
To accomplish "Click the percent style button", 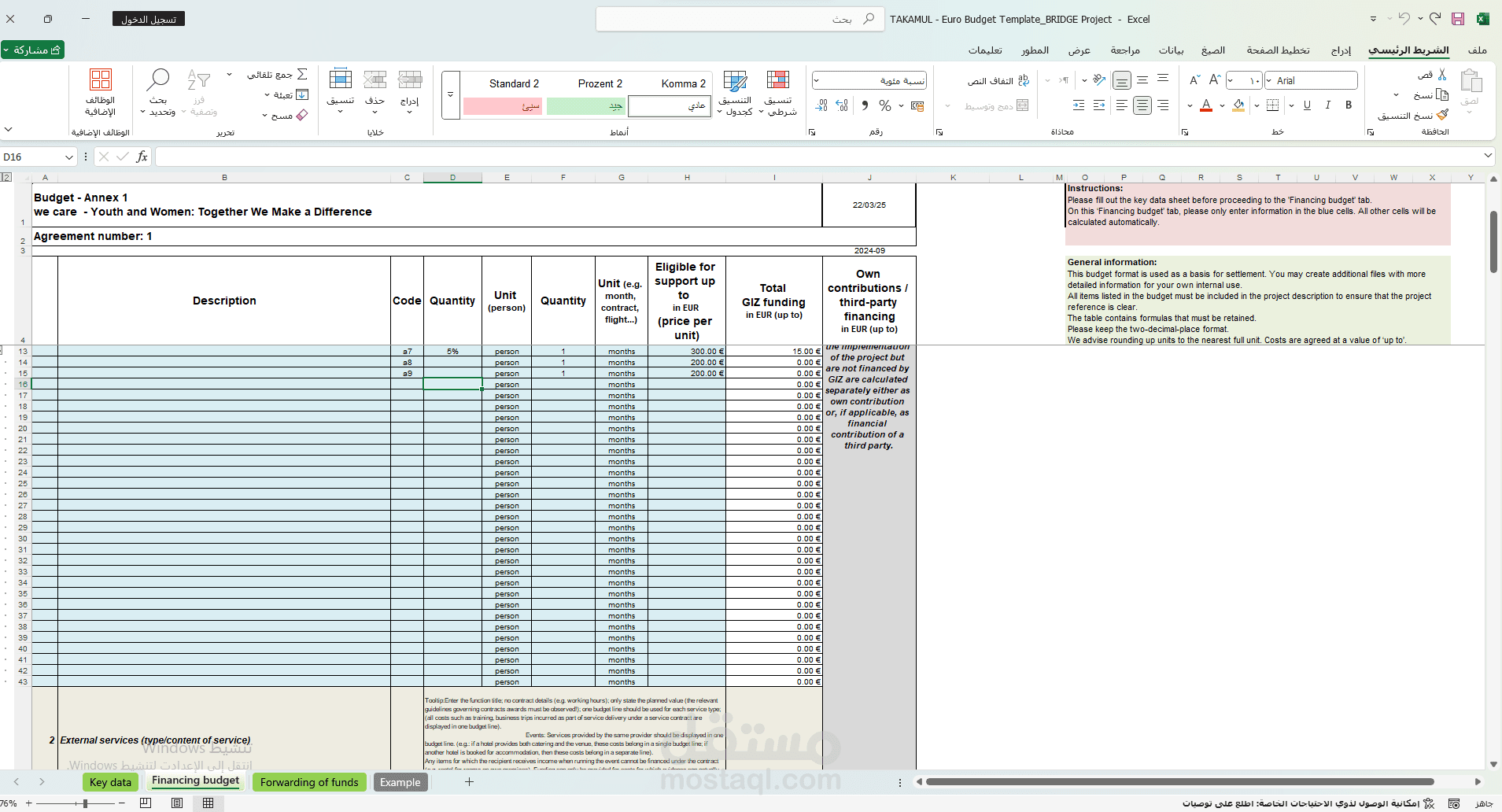I will pyautogui.click(x=885, y=105).
